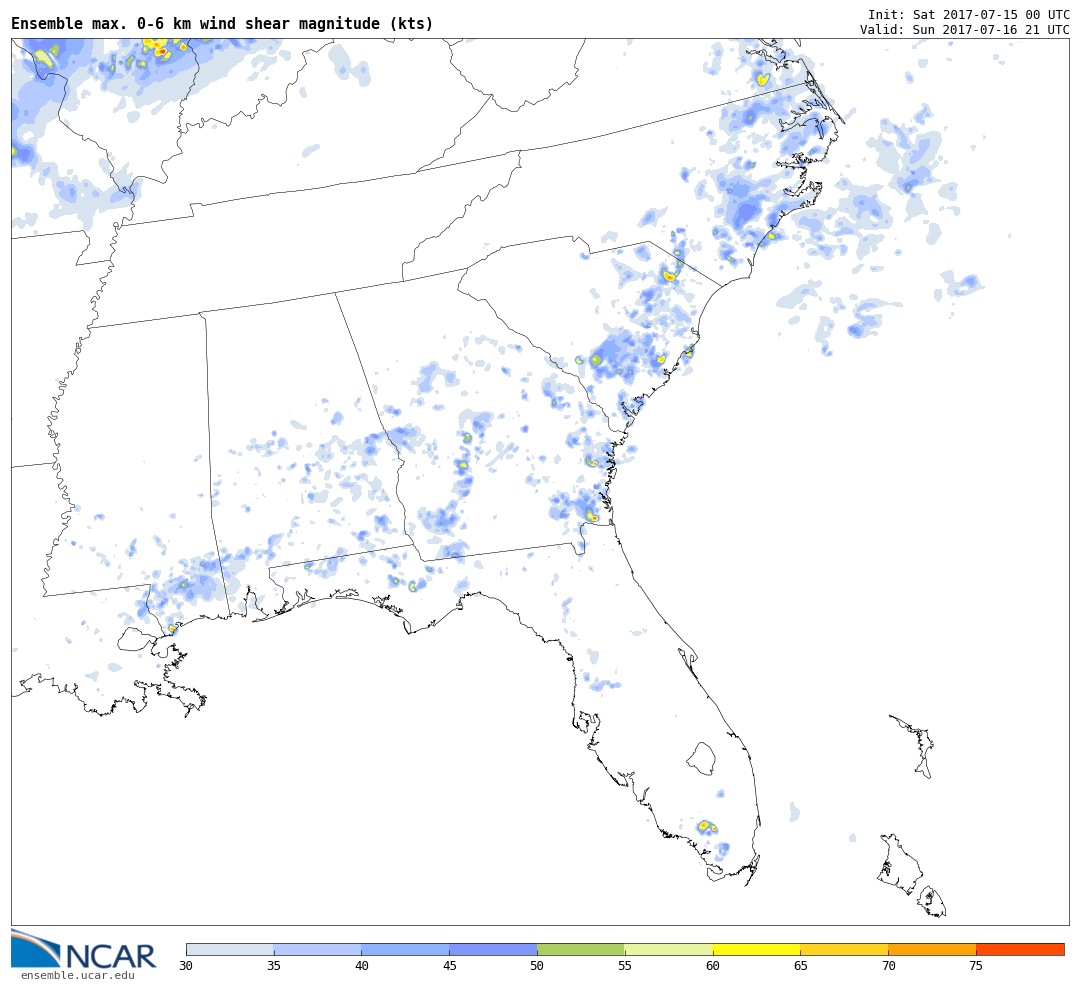Pick the red colorbar segment above 75 kts
Image resolution: width=1080 pixels, height=988 pixels.
pyautogui.click(x=1020, y=949)
